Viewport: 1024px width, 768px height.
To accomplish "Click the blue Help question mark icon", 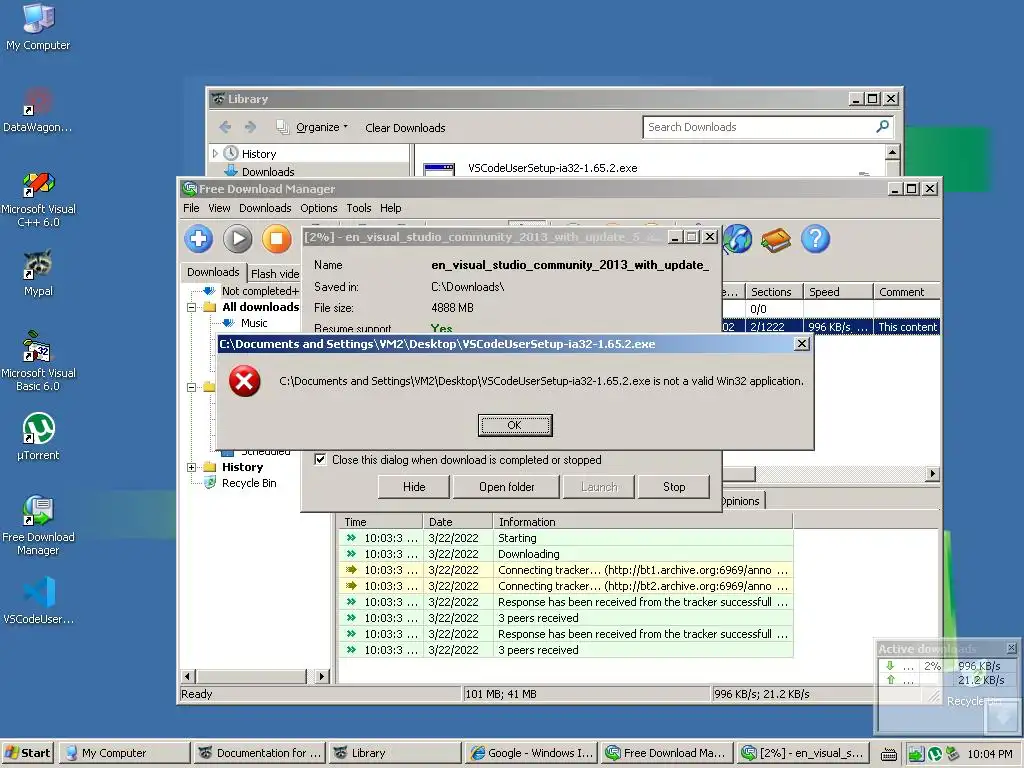I will point(816,239).
